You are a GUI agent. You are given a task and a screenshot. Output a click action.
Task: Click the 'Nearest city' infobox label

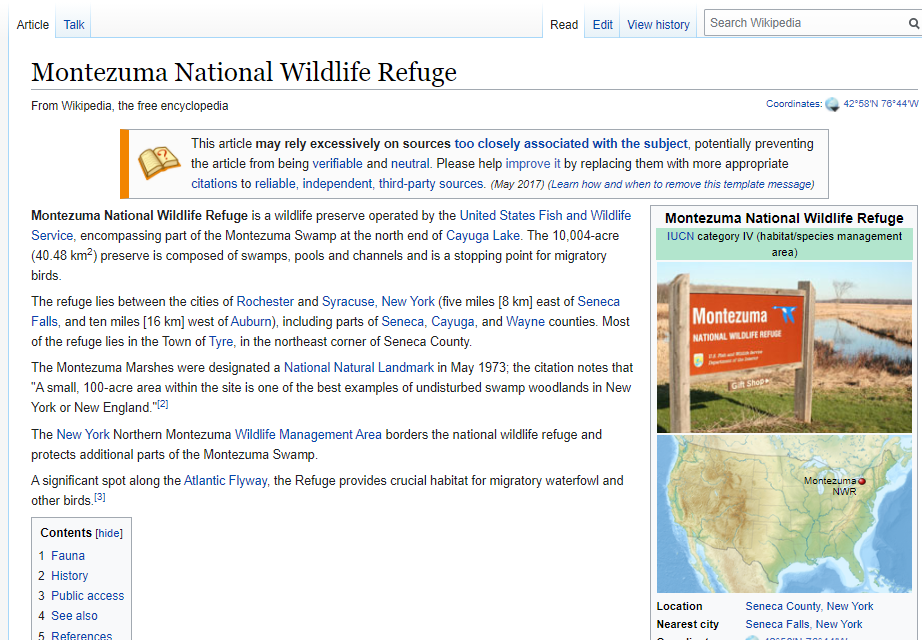click(x=687, y=624)
